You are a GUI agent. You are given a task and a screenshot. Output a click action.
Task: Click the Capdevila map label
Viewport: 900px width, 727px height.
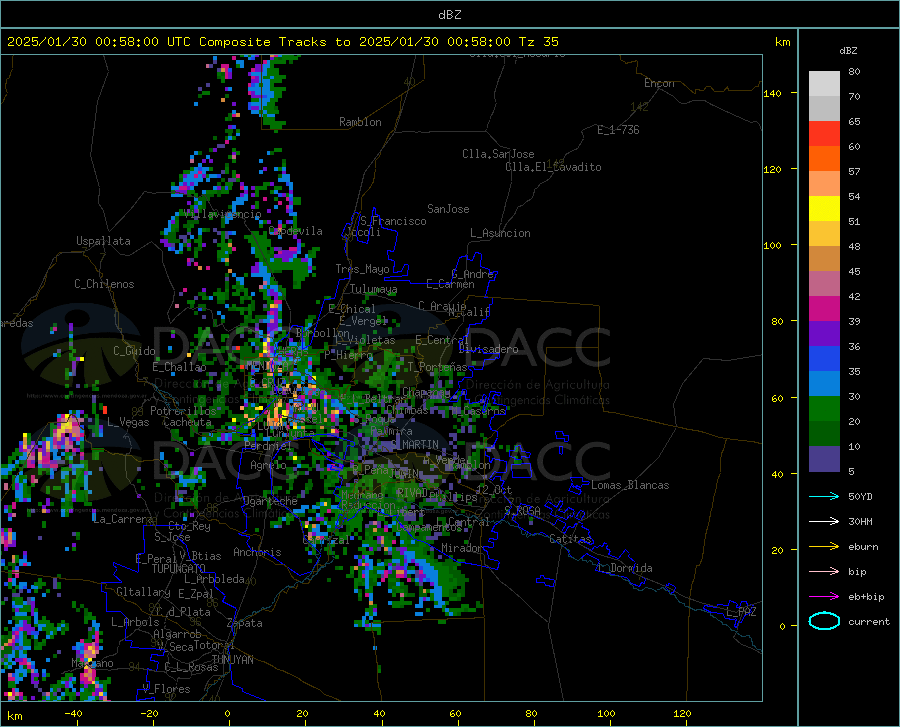296,231
